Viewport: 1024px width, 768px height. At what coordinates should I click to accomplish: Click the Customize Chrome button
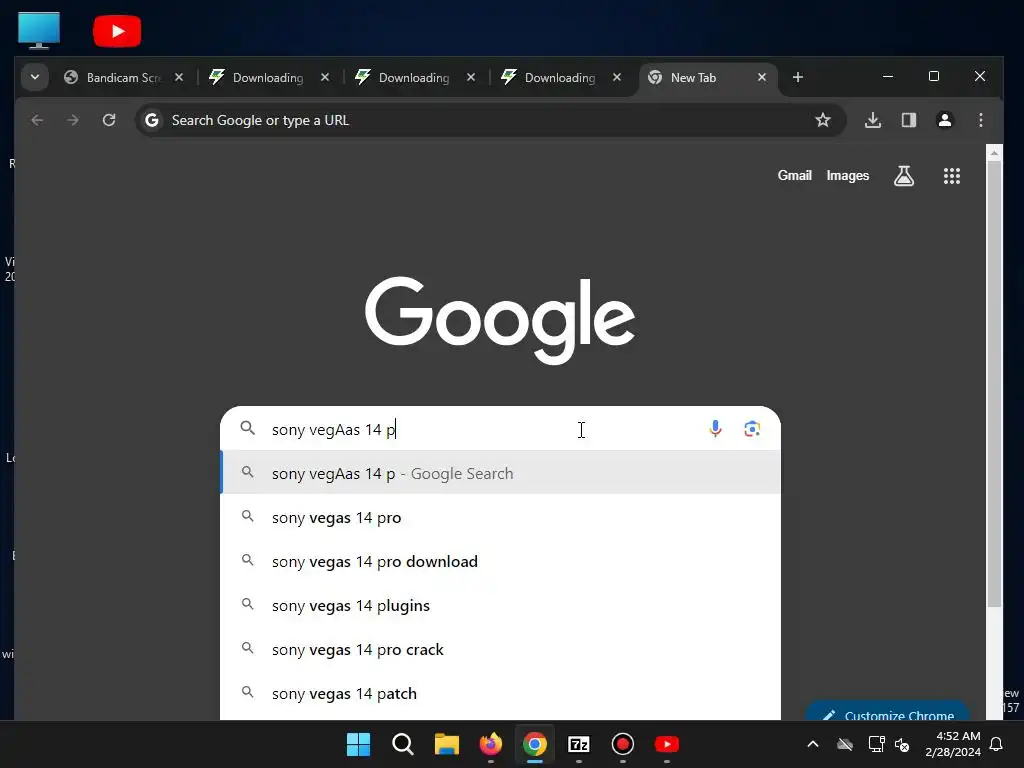click(x=888, y=712)
